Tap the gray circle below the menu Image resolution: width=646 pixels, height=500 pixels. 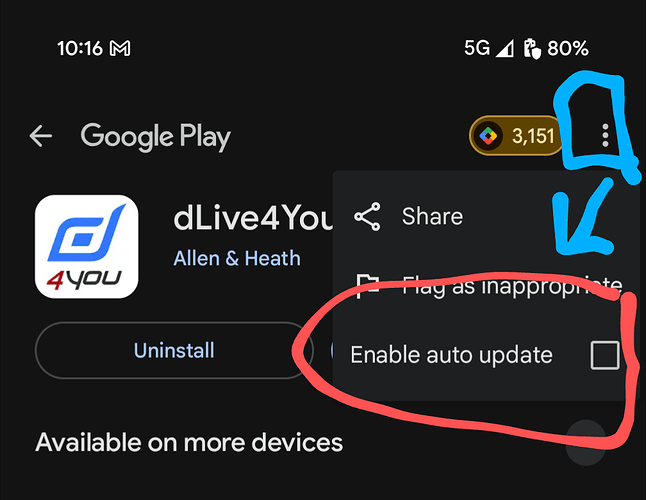click(x=585, y=443)
